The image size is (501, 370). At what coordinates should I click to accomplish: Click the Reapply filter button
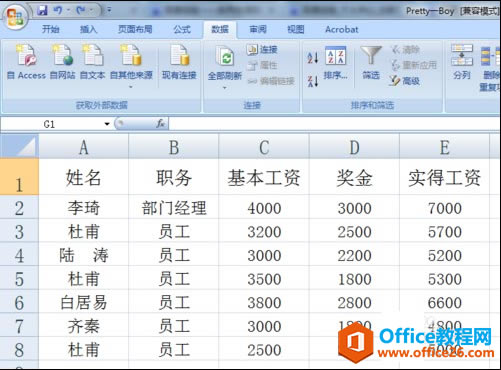pyautogui.click(x=413, y=65)
